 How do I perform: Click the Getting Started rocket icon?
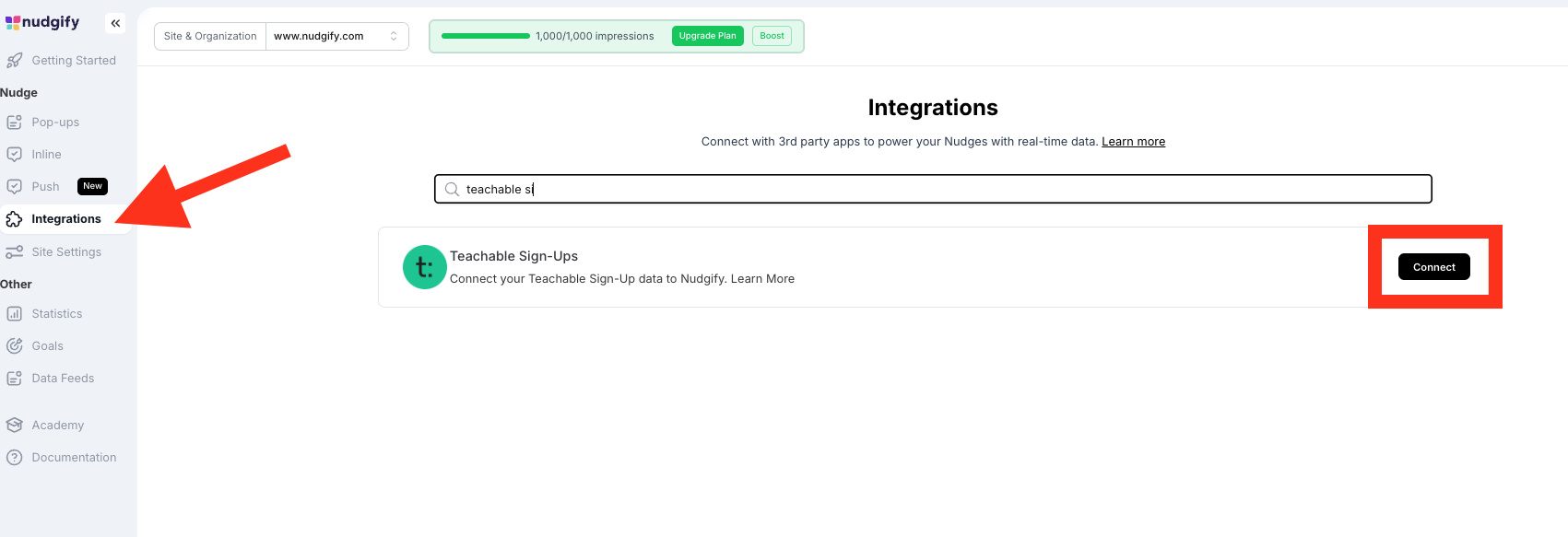tap(14, 61)
